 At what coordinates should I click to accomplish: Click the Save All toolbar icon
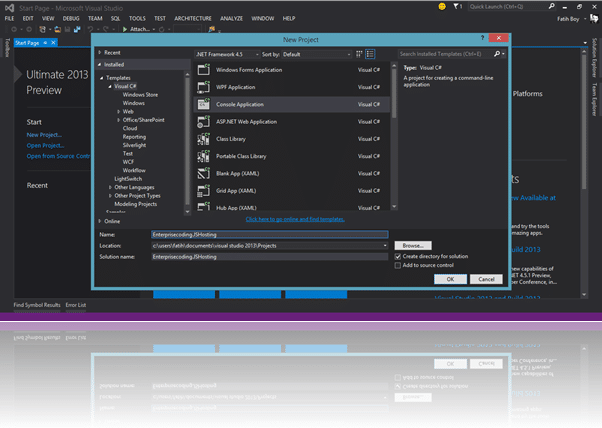pyautogui.click(x=77, y=29)
